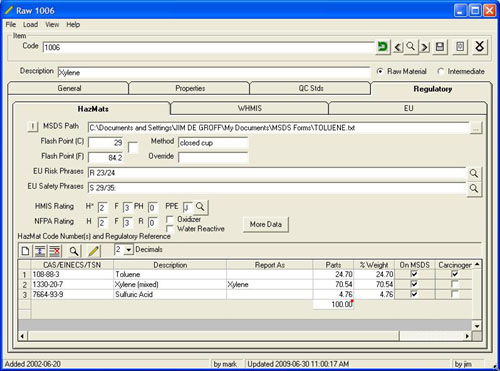Viewport: 500px width, 371px height.
Task: Switch to the General tab
Action: (x=69, y=88)
